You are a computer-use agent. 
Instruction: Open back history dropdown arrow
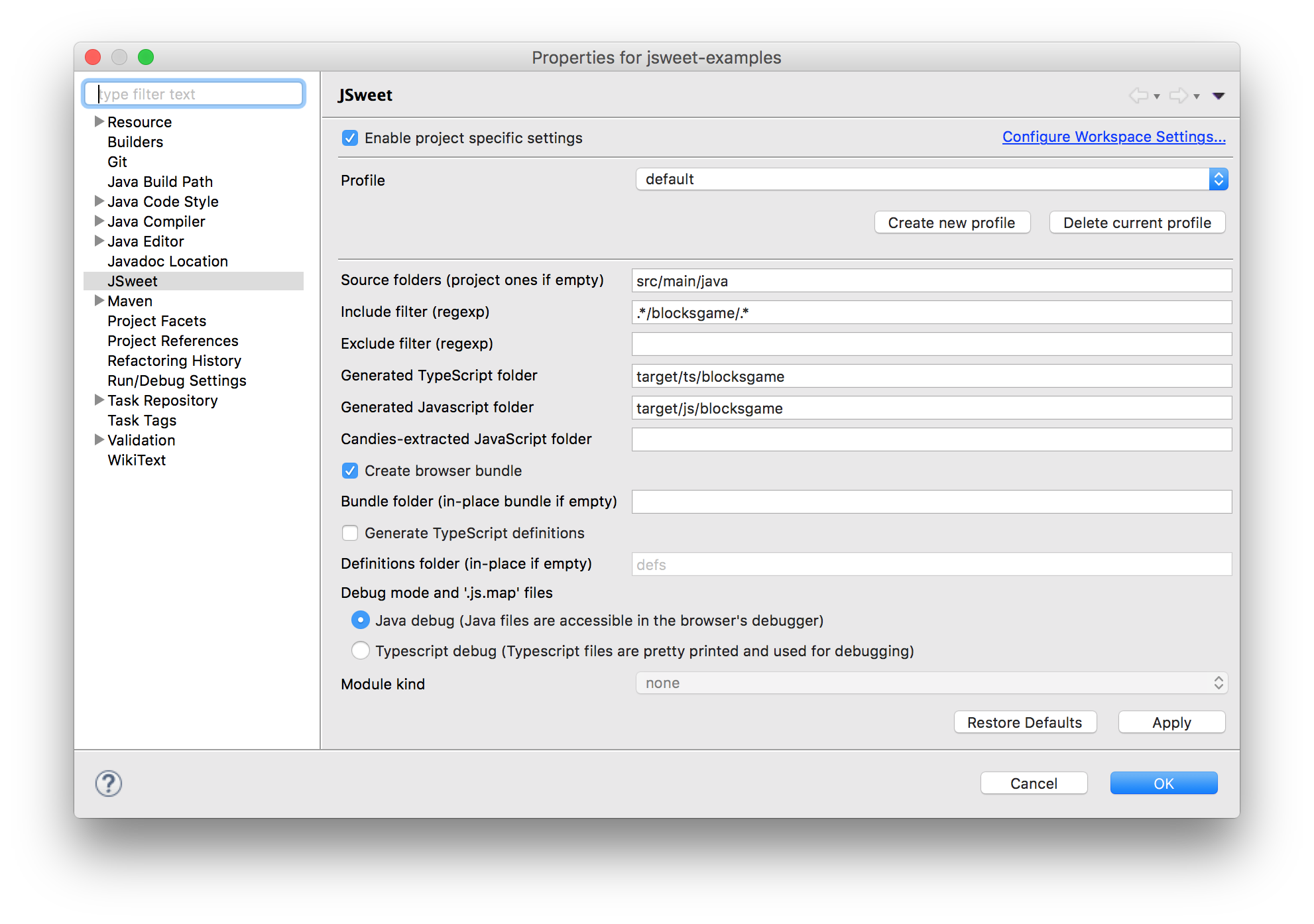pos(1157,97)
